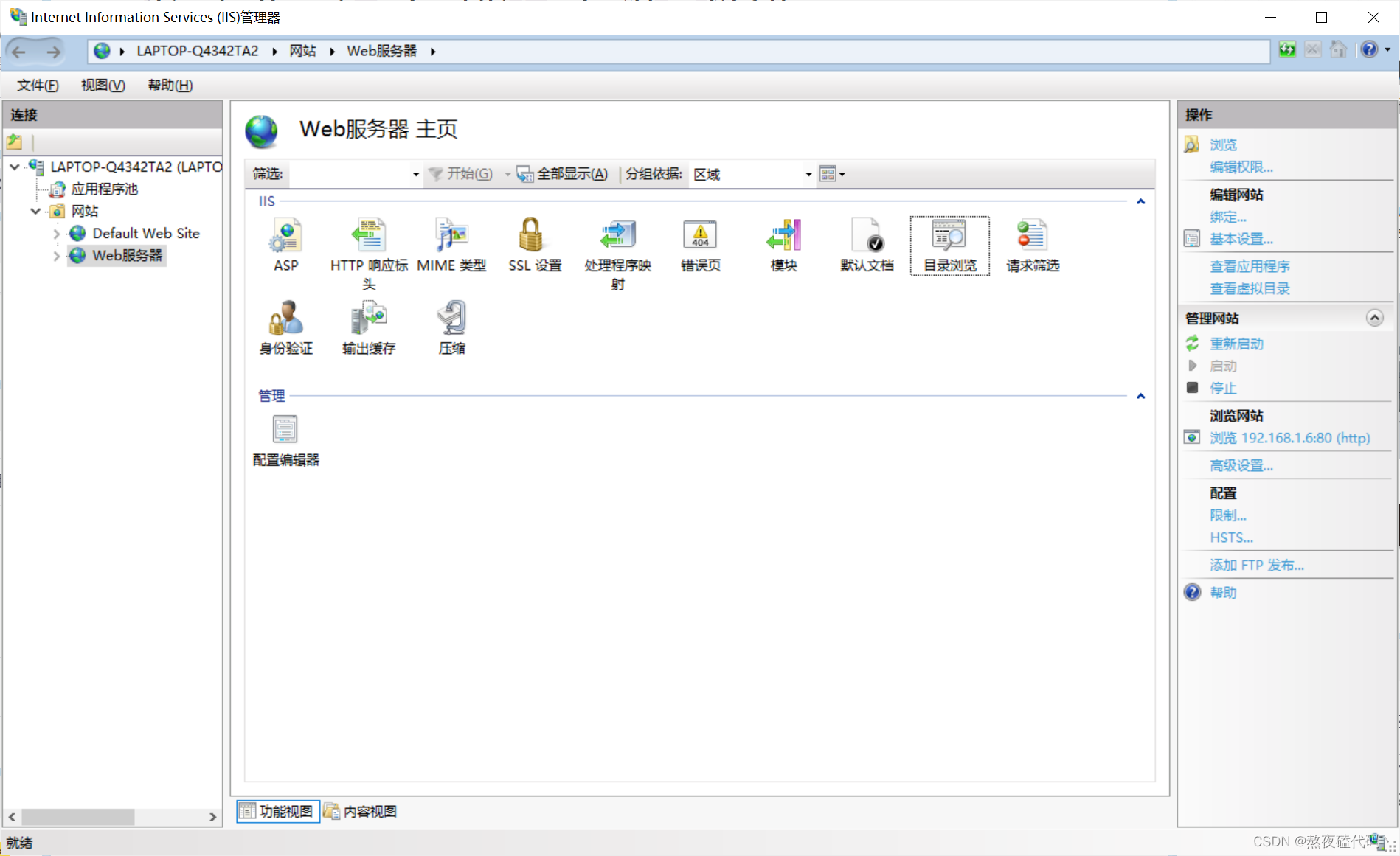Select 应用程序池 in connections tree

(x=104, y=189)
